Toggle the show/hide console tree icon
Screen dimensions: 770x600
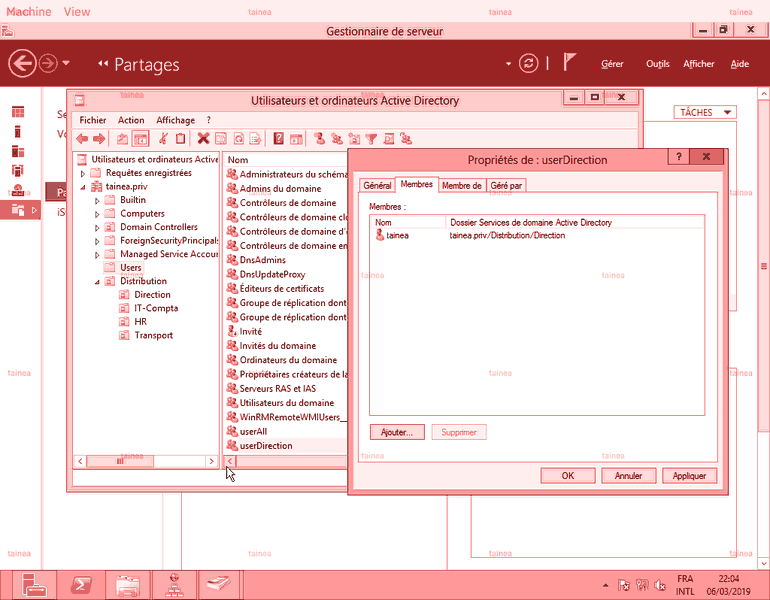pyautogui.click(x=140, y=139)
